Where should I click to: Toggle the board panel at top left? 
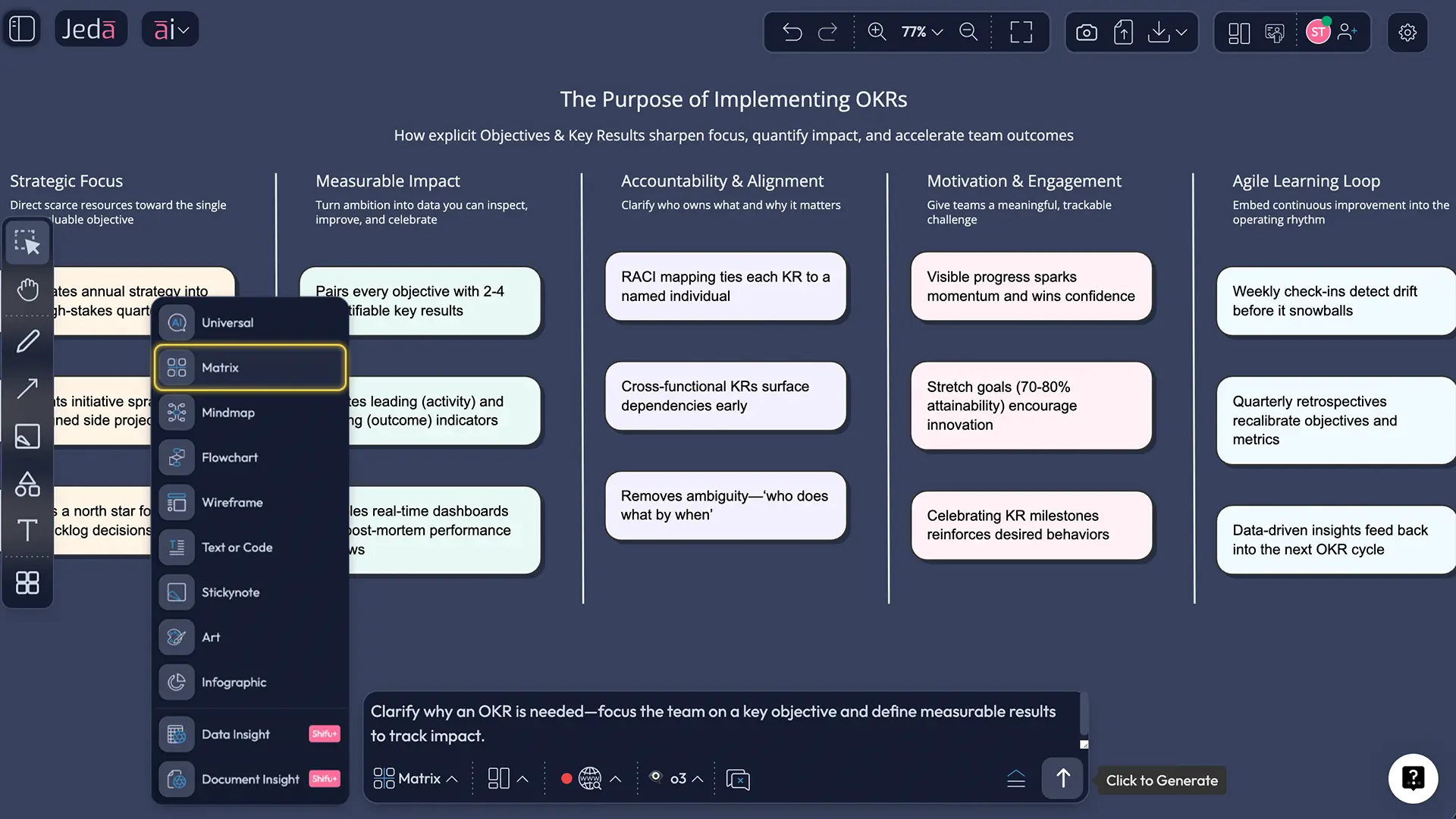click(22, 28)
